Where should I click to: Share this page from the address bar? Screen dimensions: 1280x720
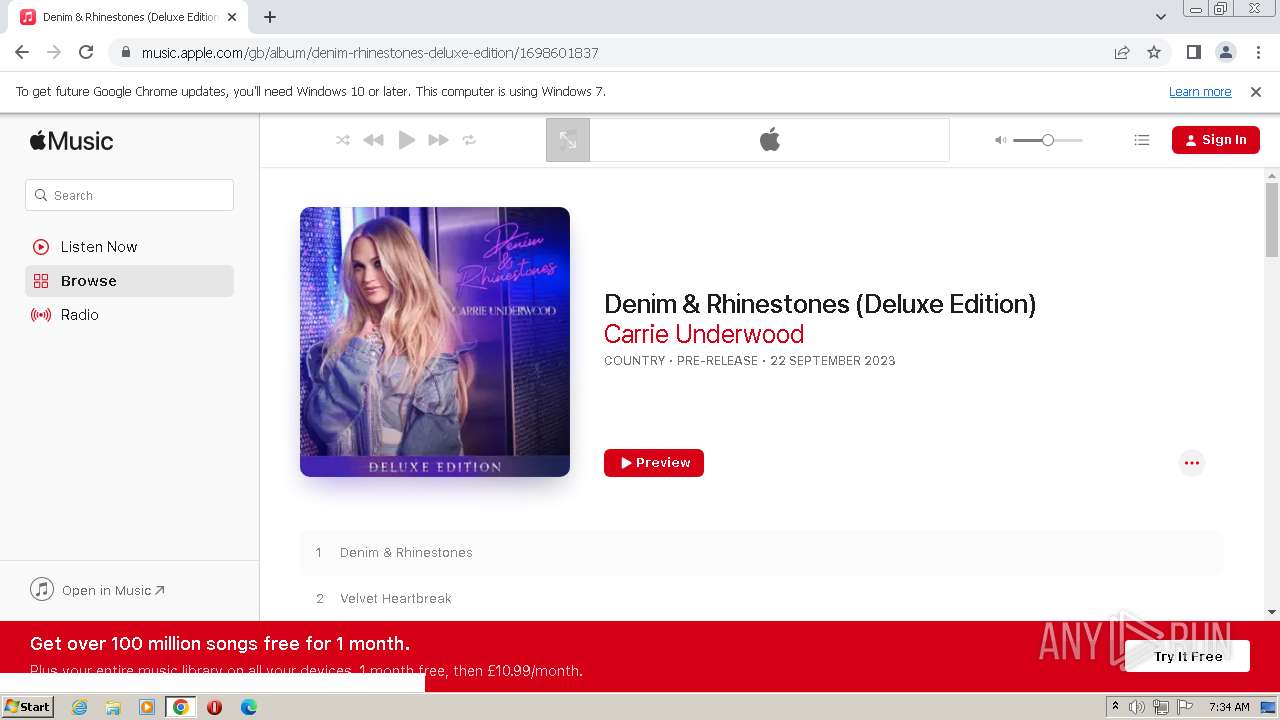[1122, 52]
